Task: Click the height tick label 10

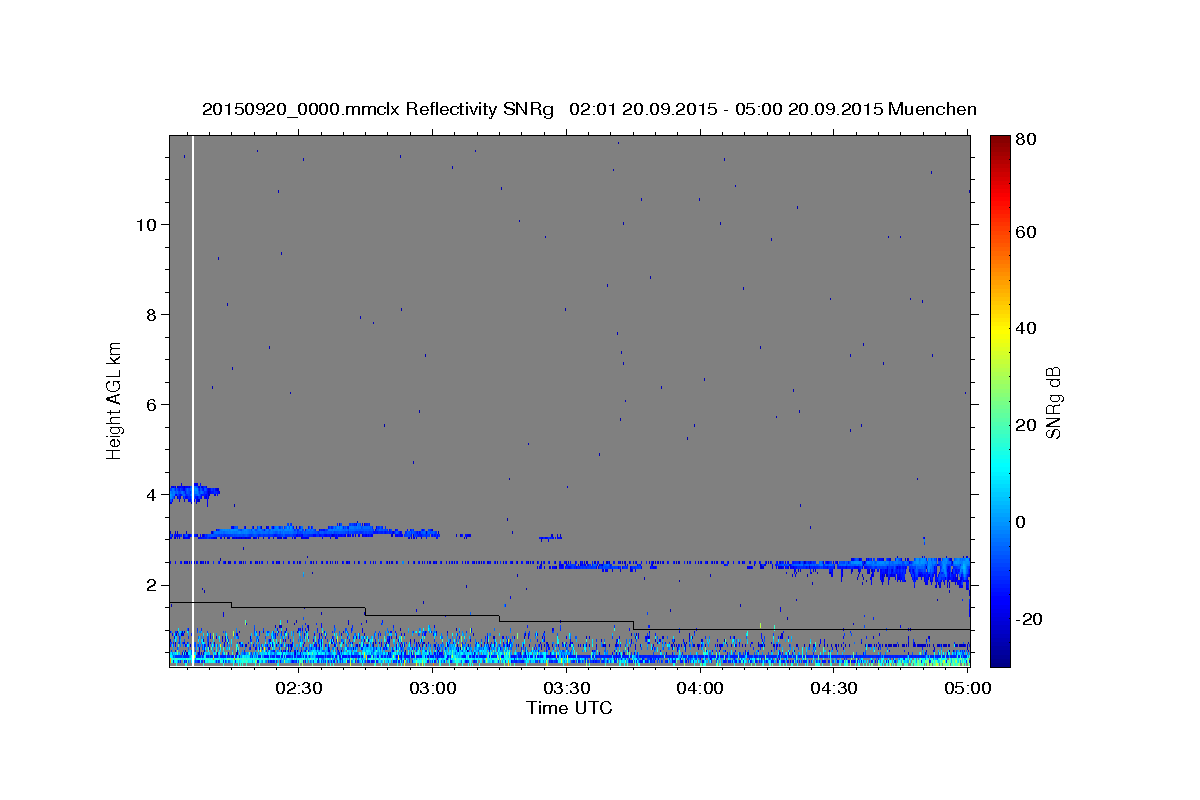Action: point(146,225)
